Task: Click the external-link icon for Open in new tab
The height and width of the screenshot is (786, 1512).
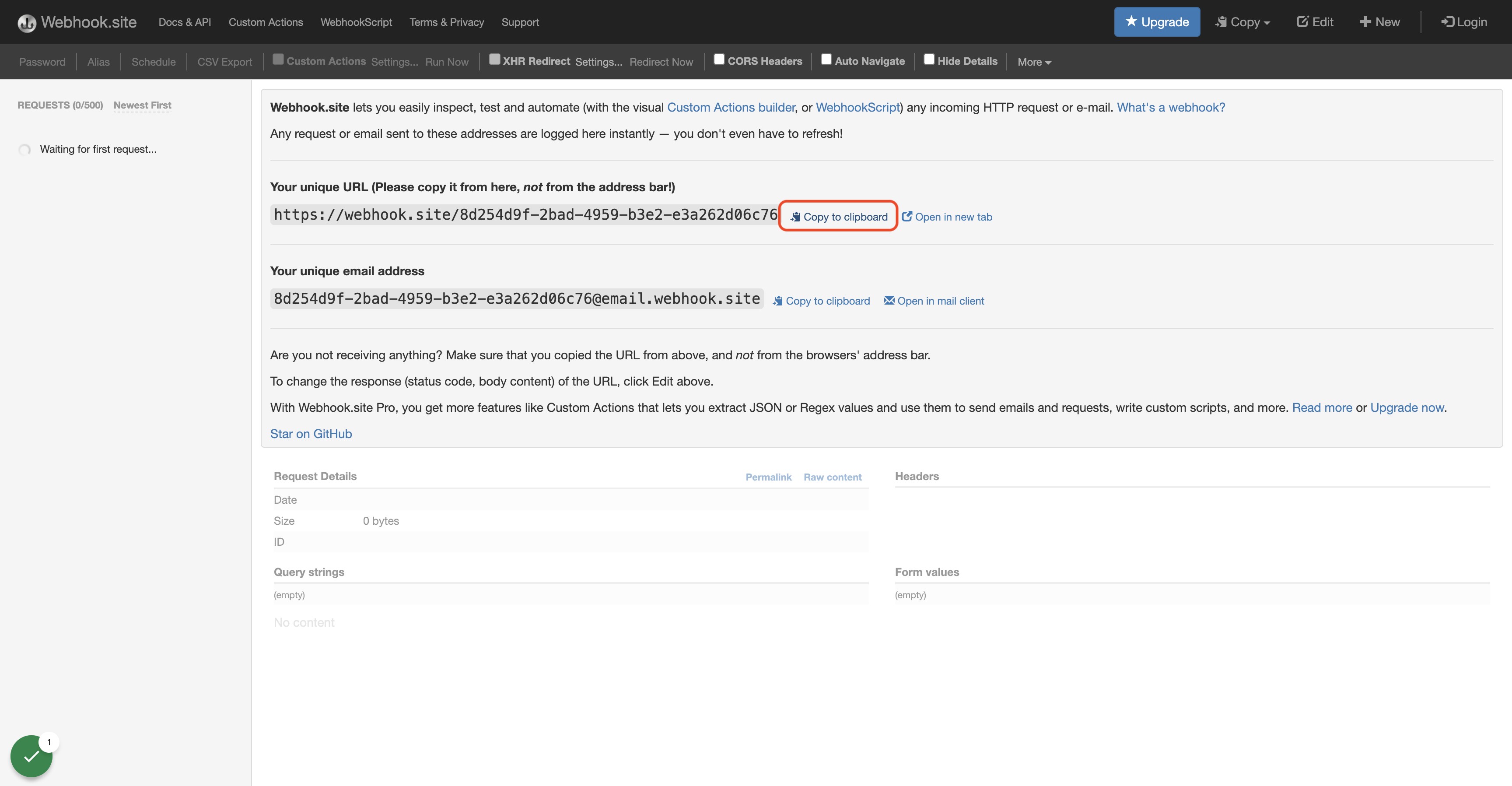Action: (x=907, y=216)
